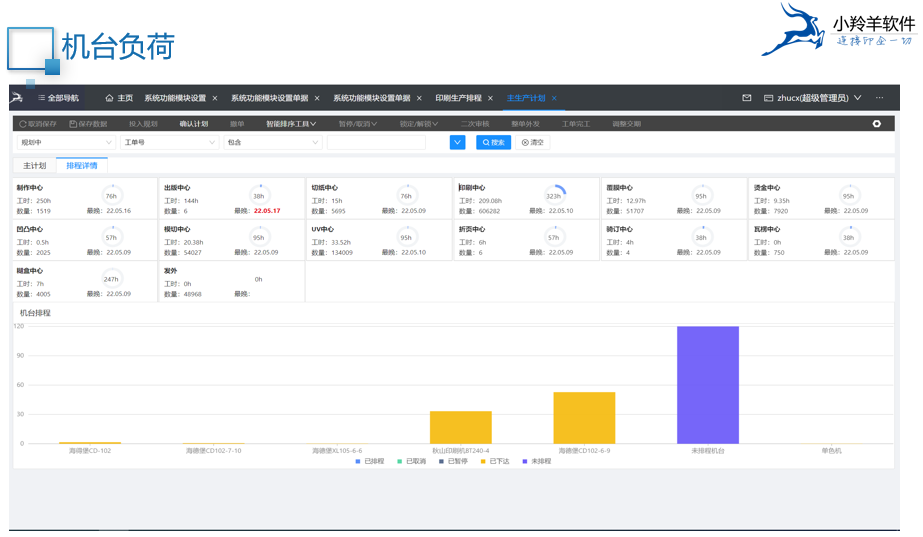Open the 包含 condition dropdown

273,142
